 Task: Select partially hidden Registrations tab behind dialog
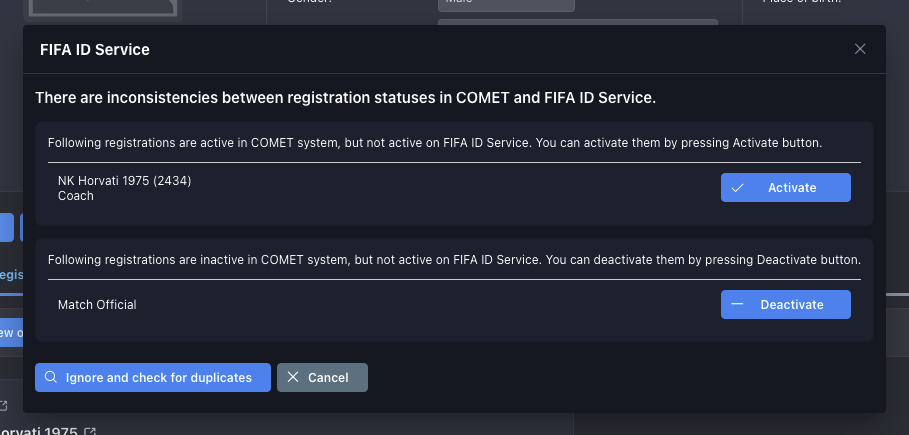point(10,275)
